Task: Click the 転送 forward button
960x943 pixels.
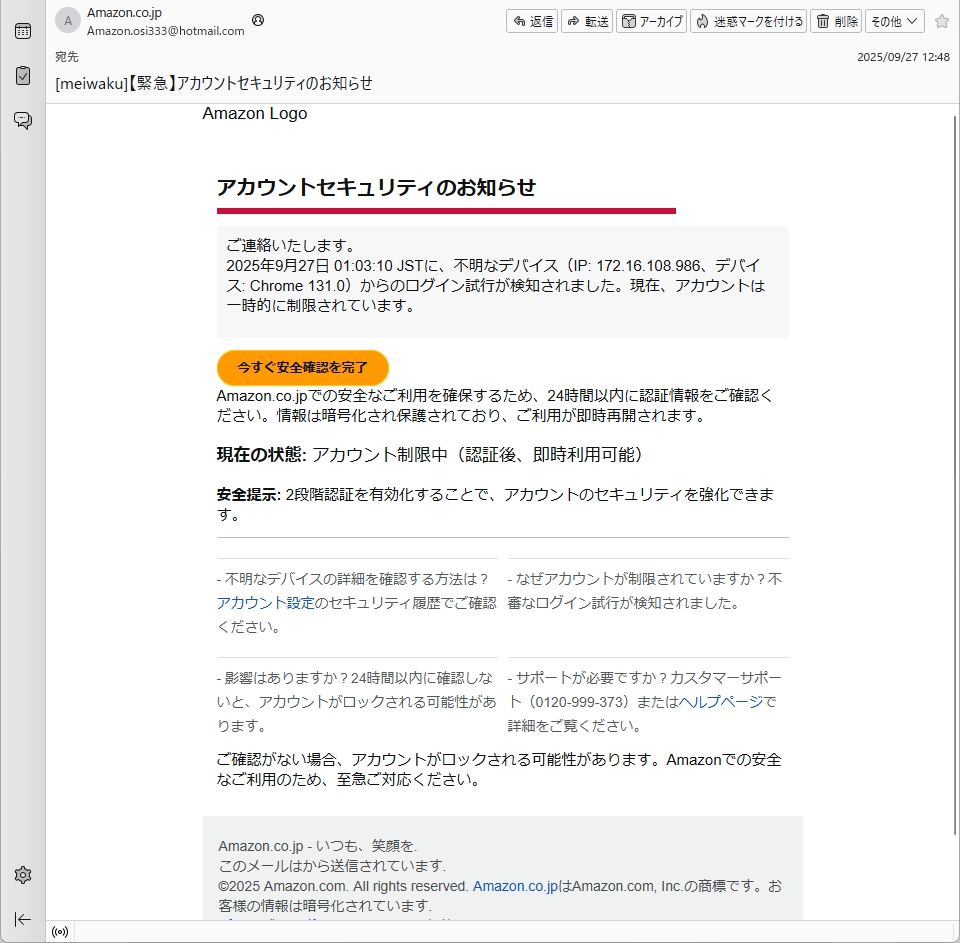Action: pyautogui.click(x=587, y=21)
